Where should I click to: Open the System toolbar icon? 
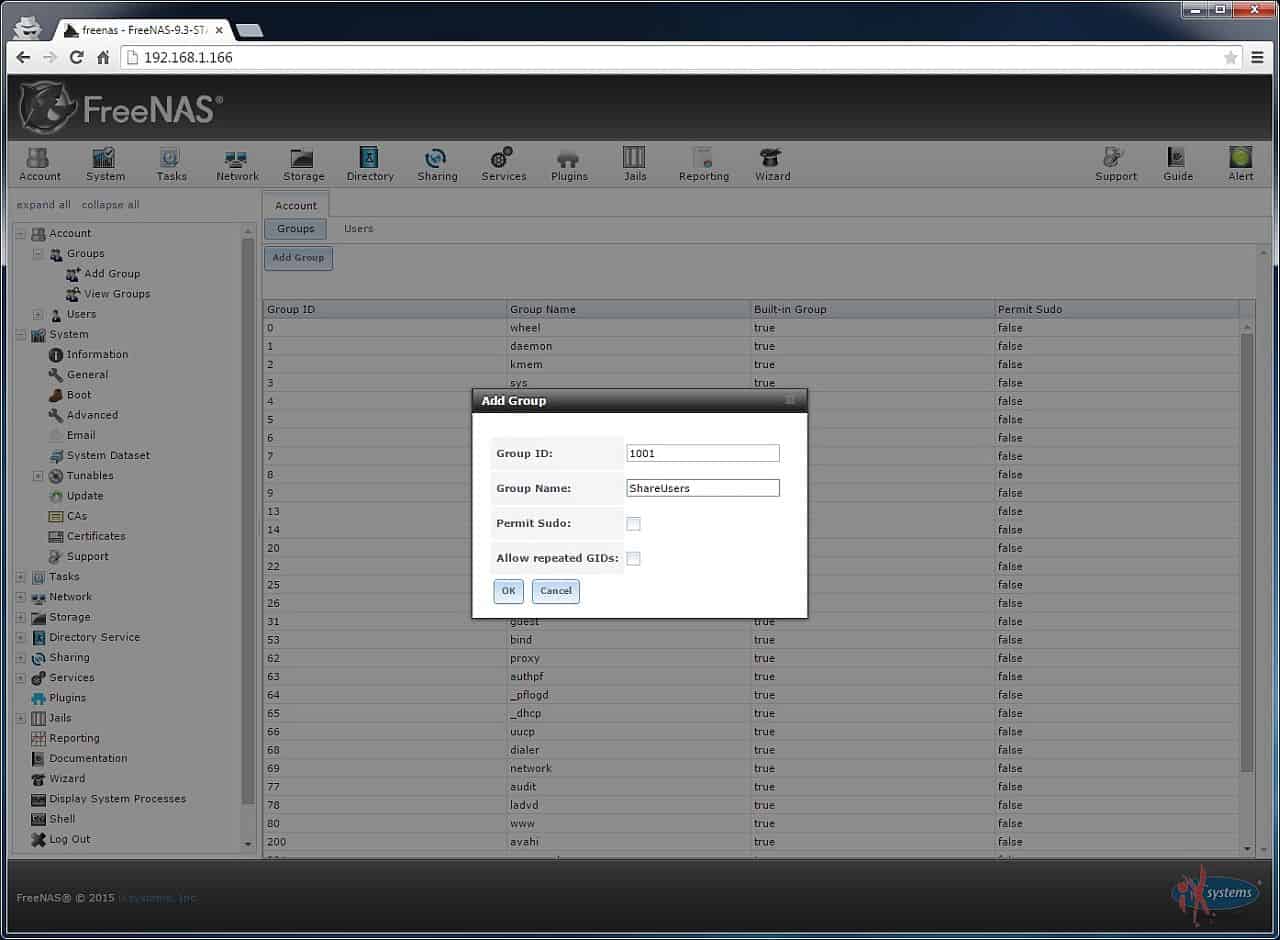click(x=105, y=164)
